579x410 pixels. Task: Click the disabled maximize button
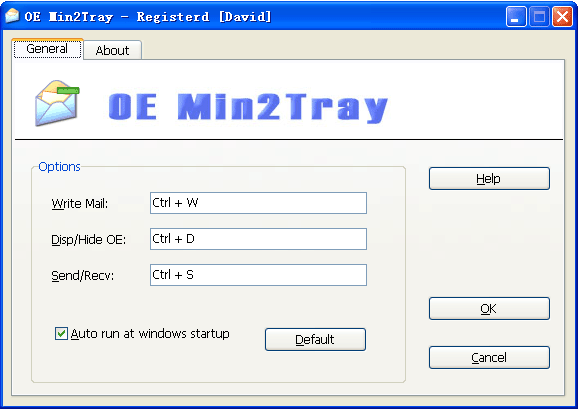coord(539,17)
